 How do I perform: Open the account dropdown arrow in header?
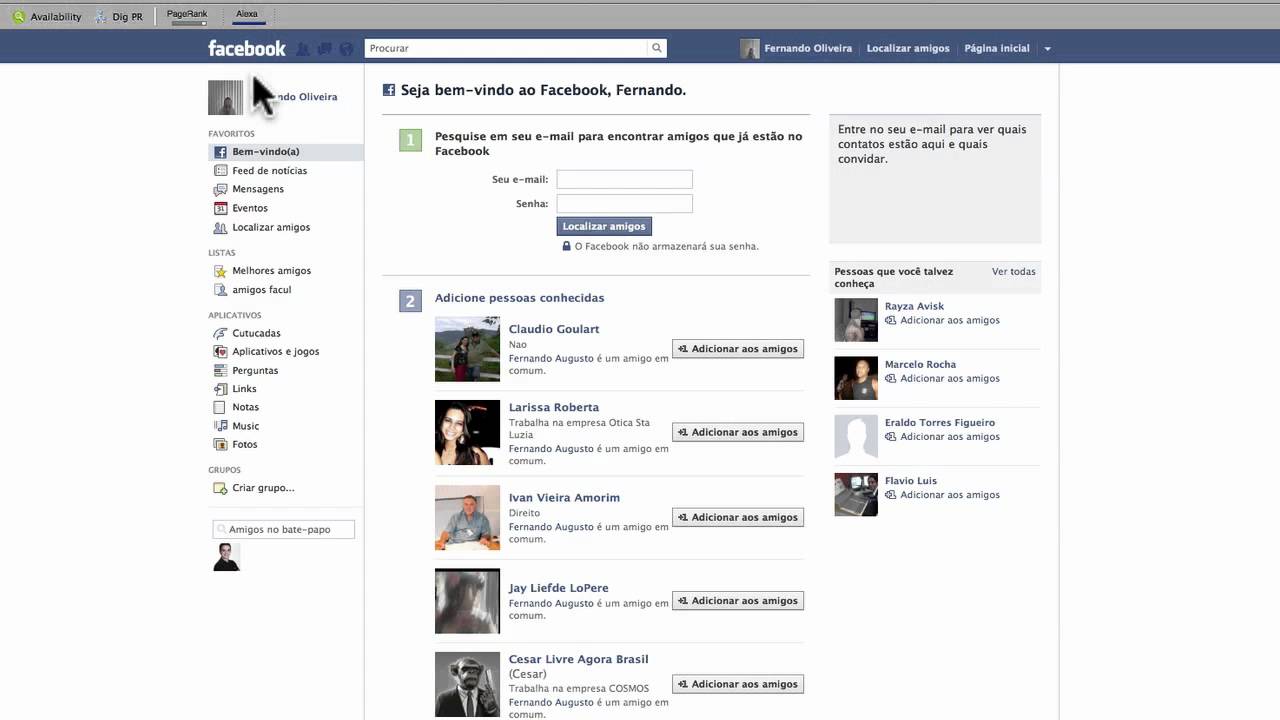point(1047,49)
